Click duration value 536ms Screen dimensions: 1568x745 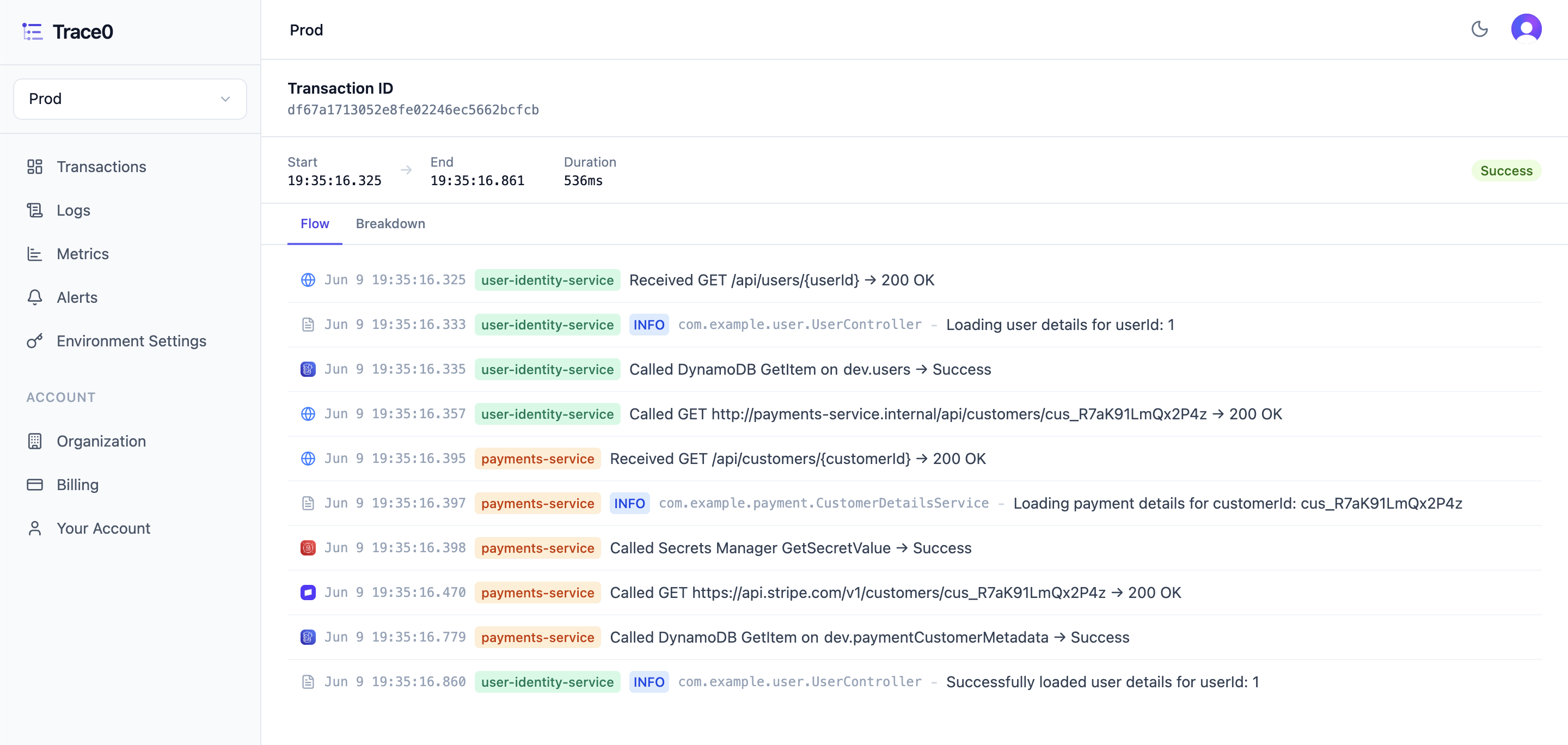coord(583,181)
